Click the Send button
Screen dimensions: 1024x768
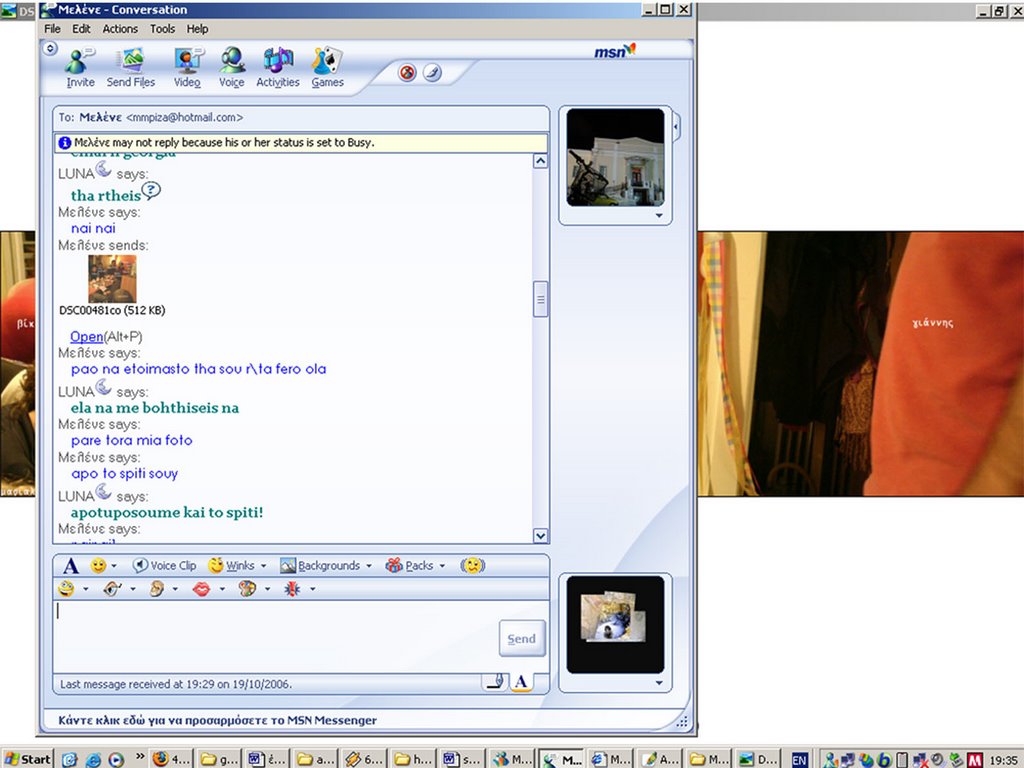tap(521, 639)
